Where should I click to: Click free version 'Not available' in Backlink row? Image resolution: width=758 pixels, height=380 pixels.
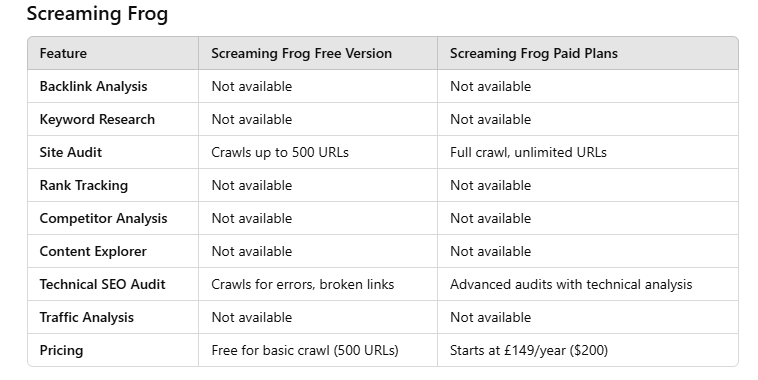(x=251, y=87)
